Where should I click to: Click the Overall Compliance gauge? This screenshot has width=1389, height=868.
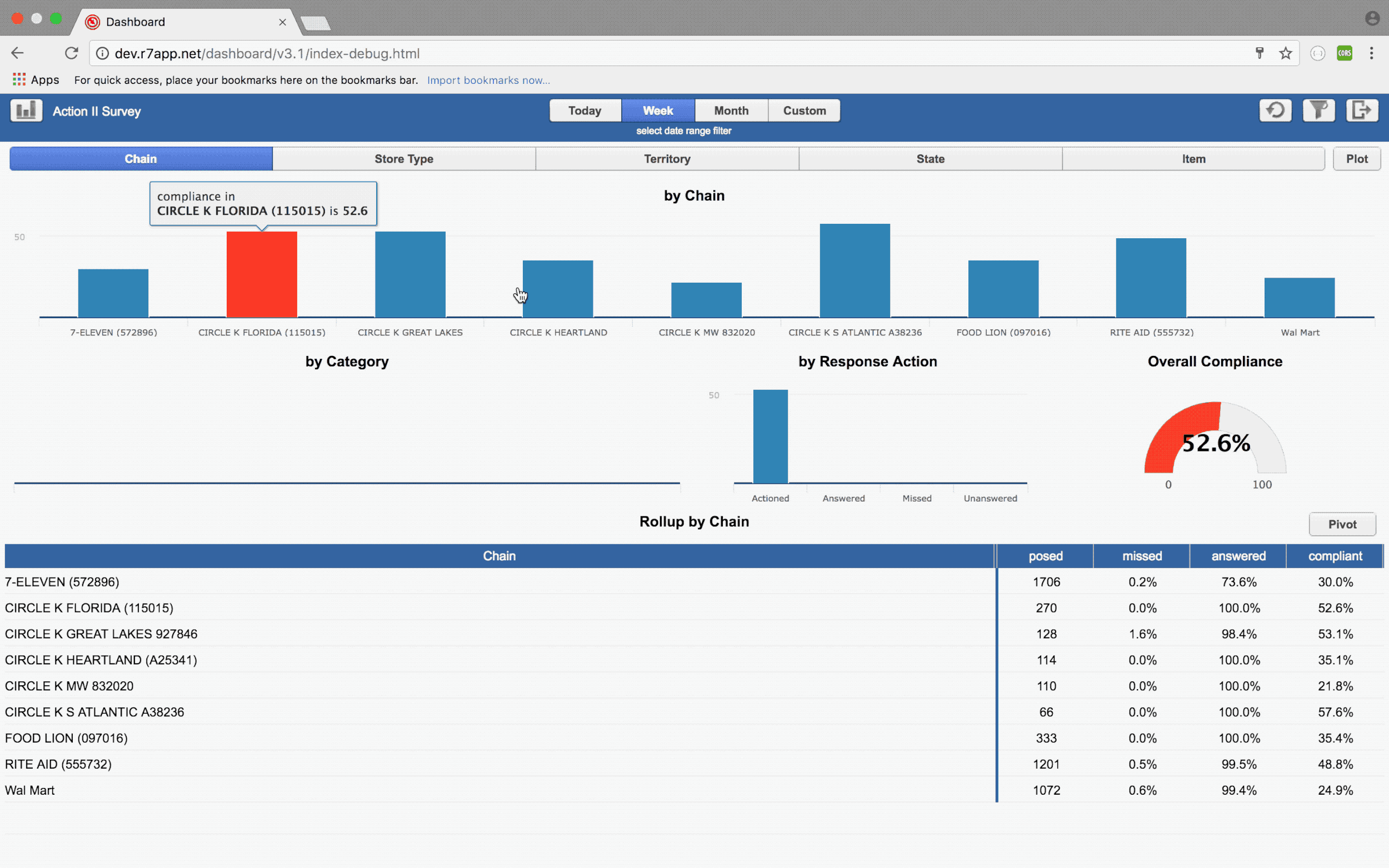[x=1215, y=438]
